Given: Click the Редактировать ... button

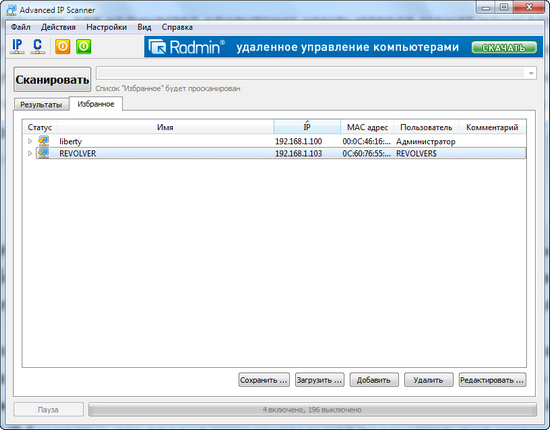Looking at the screenshot, I should point(492,380).
